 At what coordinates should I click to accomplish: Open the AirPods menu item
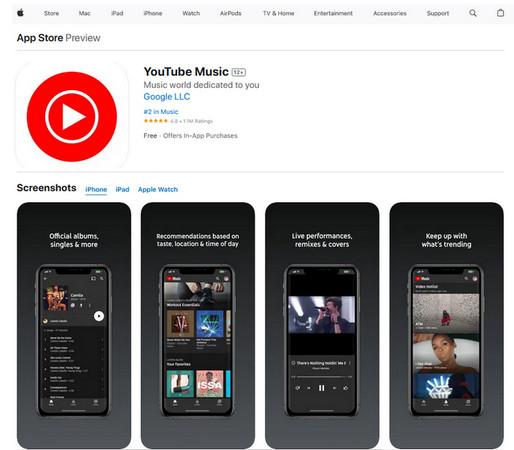[231, 13]
